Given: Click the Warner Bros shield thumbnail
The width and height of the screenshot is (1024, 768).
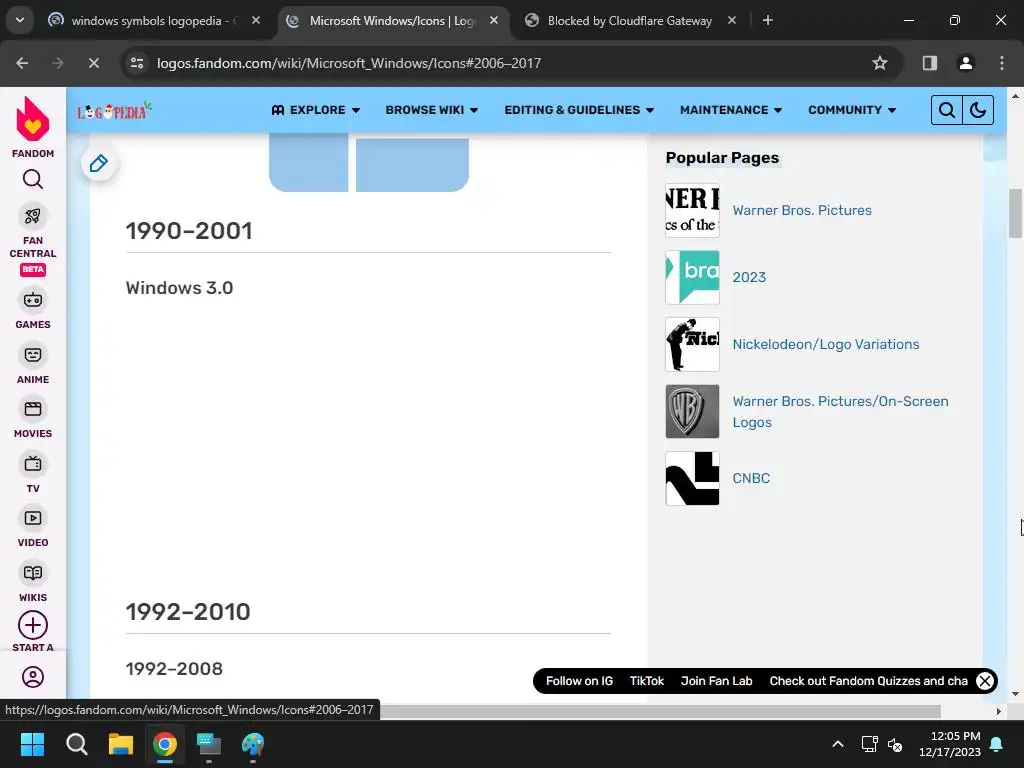Looking at the screenshot, I should click(x=692, y=411).
